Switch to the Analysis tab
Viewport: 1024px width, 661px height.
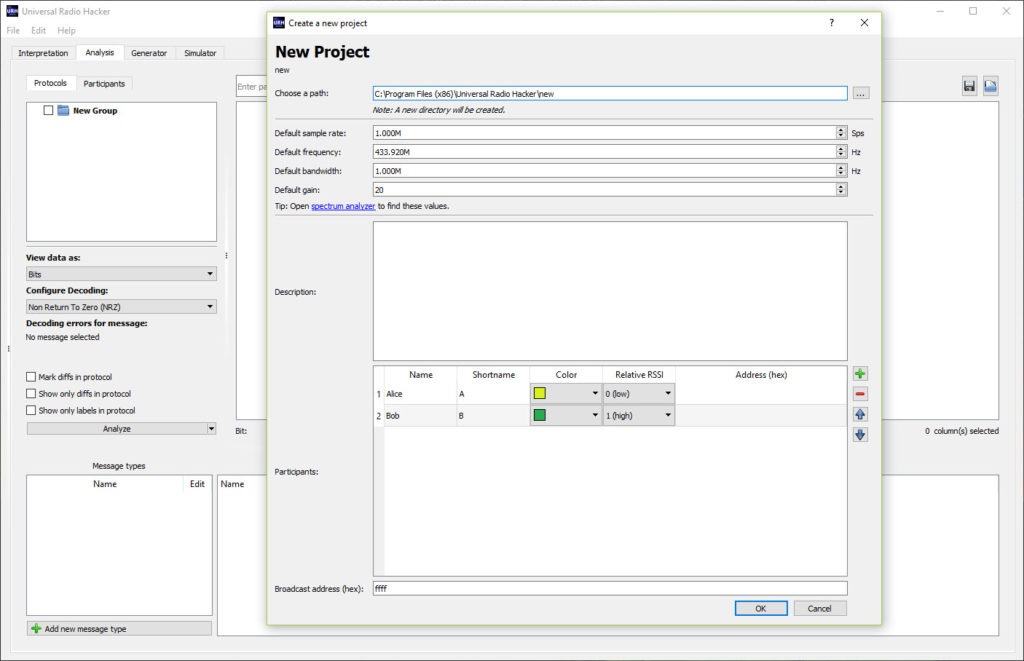(99, 52)
